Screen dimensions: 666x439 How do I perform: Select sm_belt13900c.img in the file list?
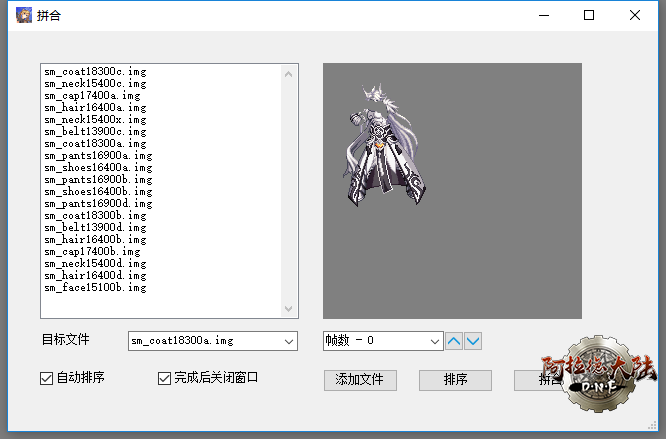(x=95, y=131)
